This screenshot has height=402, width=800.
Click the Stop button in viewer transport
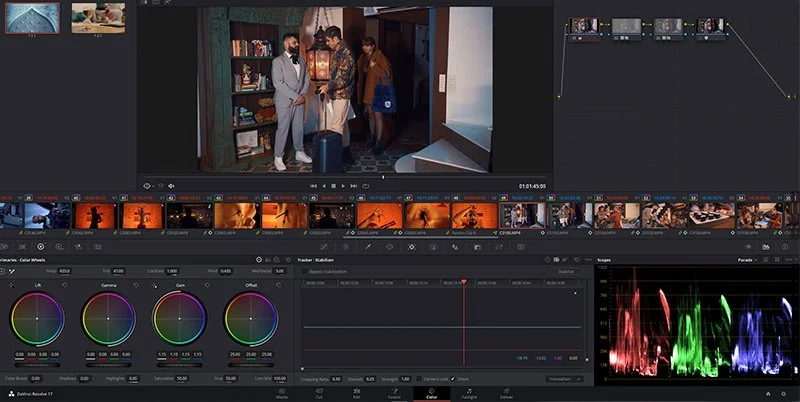coord(334,186)
